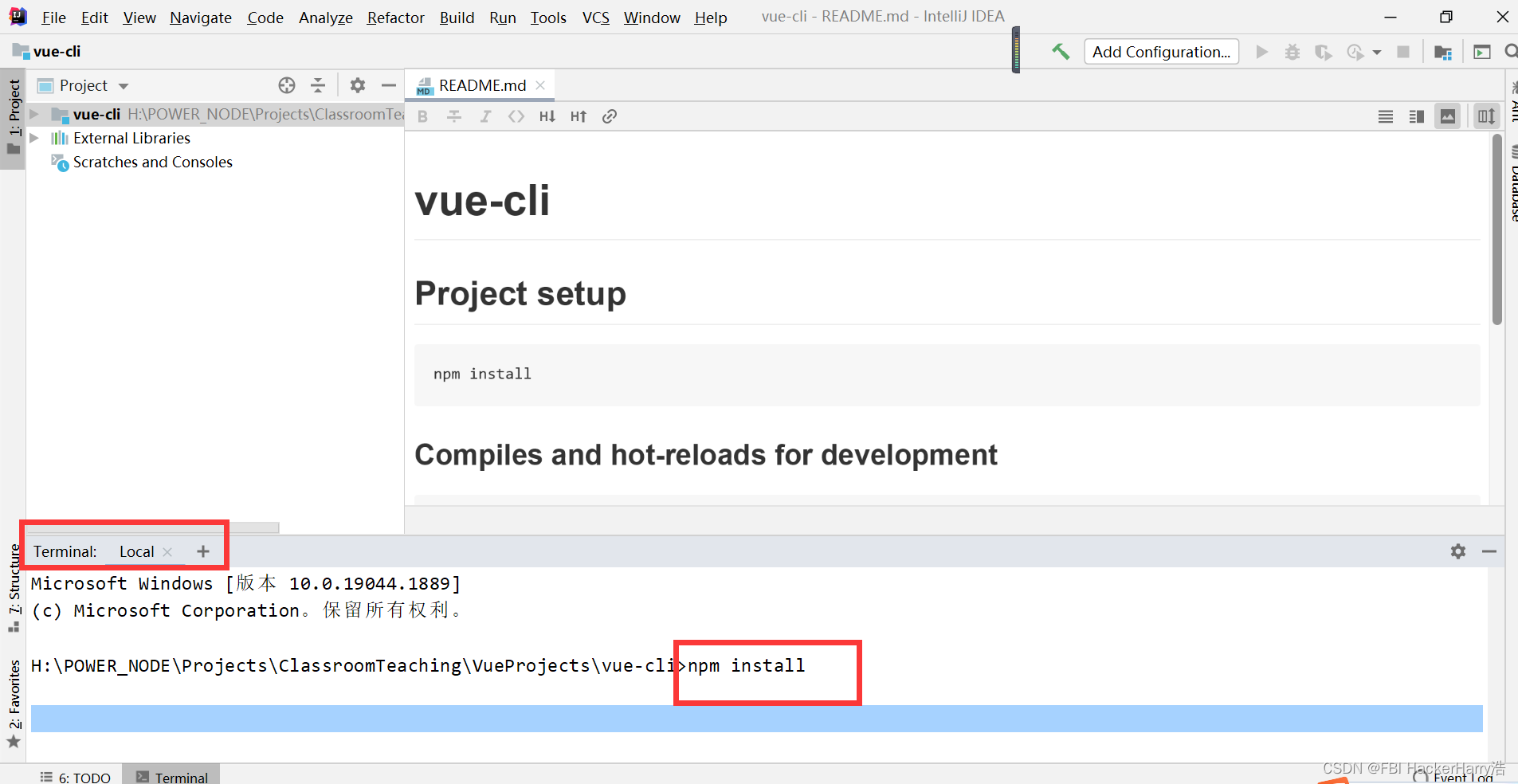
Task: Insert a link with the link icon
Action: (610, 116)
